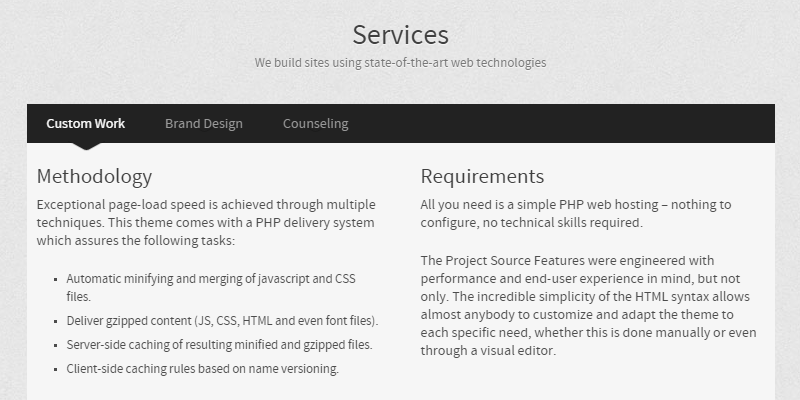This screenshot has height=400, width=800.
Task: Click the bullet beside Deliver gzipped content
Action: (x=54, y=322)
